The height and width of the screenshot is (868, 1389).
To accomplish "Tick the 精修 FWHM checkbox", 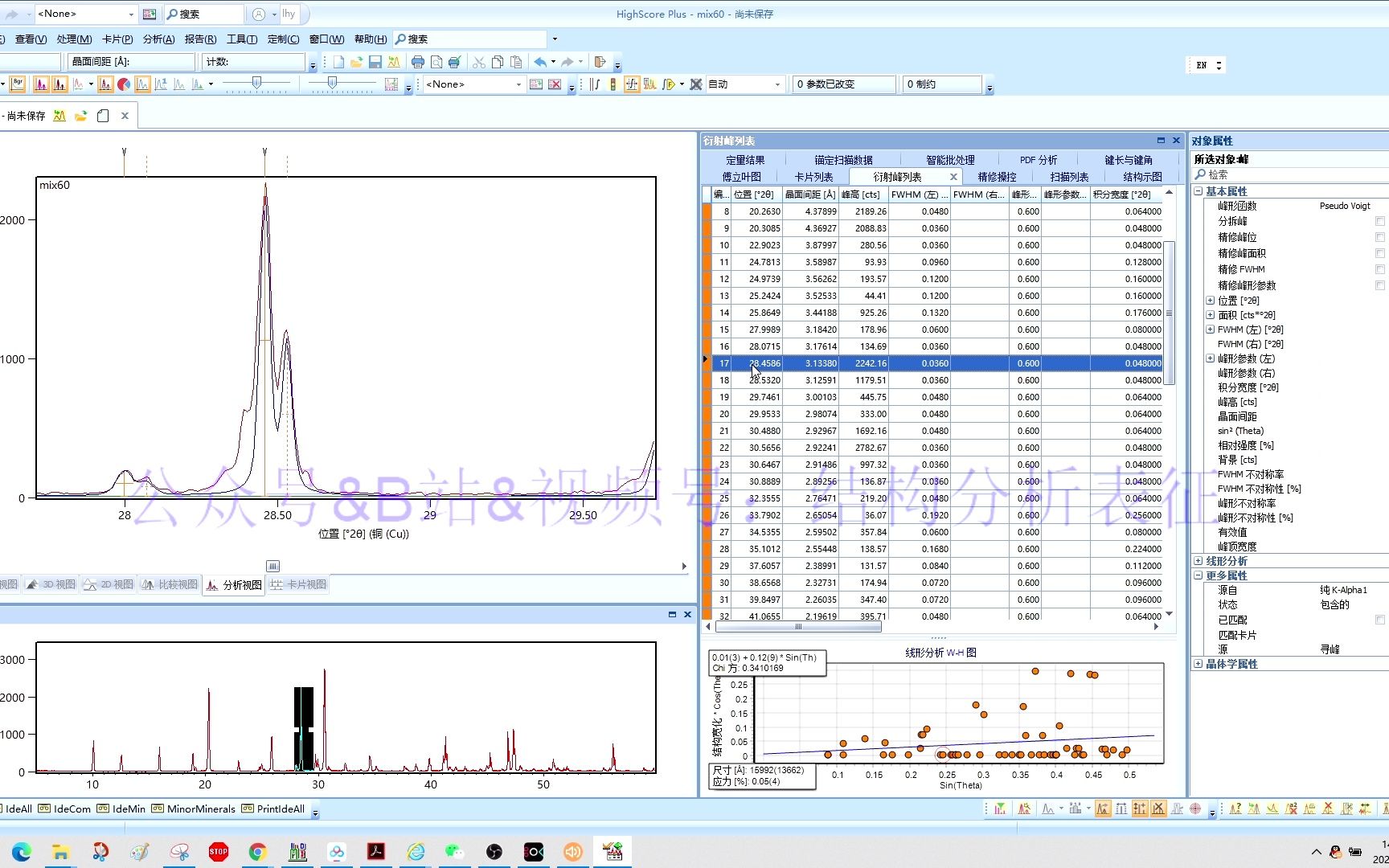I will [x=1379, y=269].
